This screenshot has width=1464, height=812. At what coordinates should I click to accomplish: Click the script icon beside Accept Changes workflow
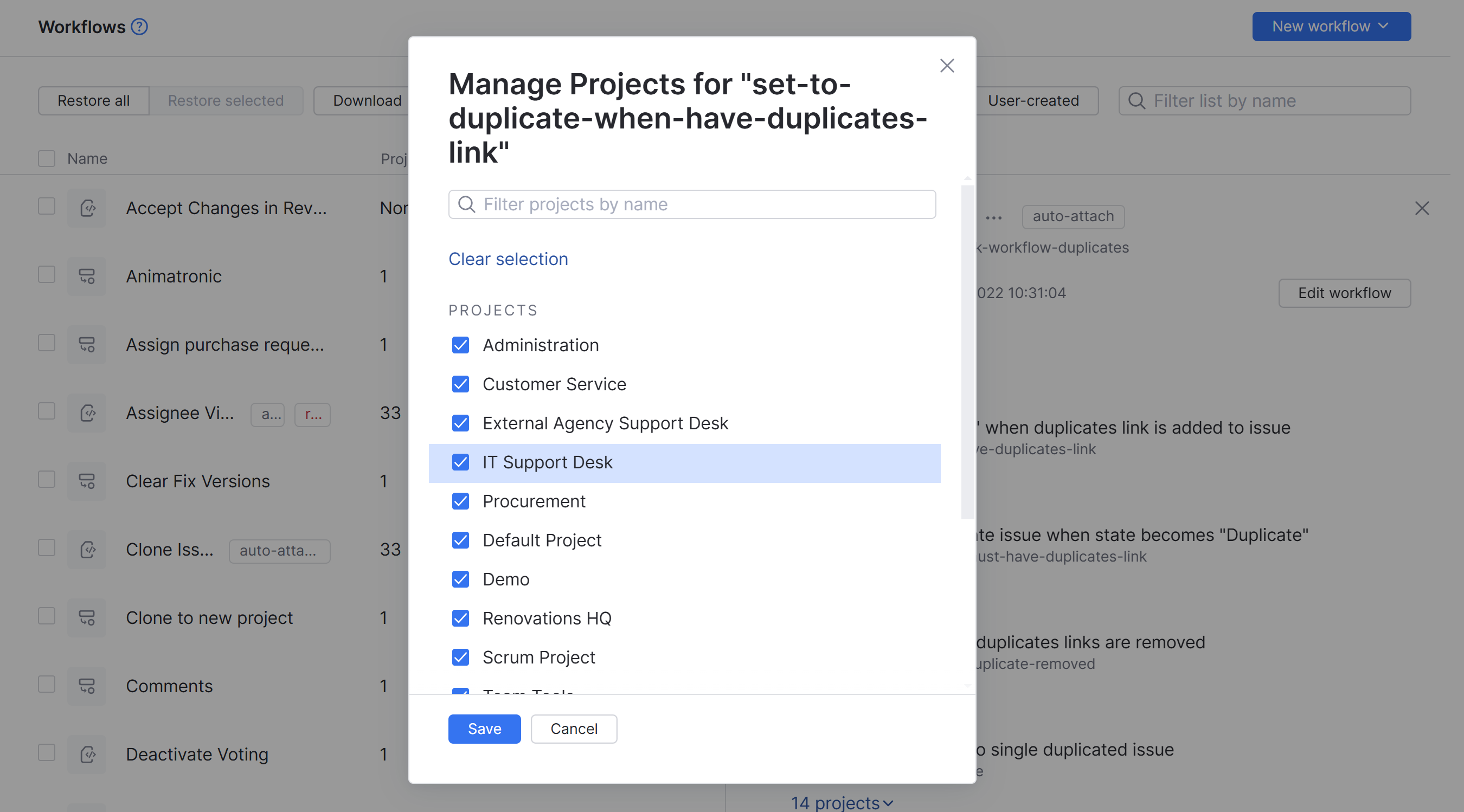tap(86, 208)
